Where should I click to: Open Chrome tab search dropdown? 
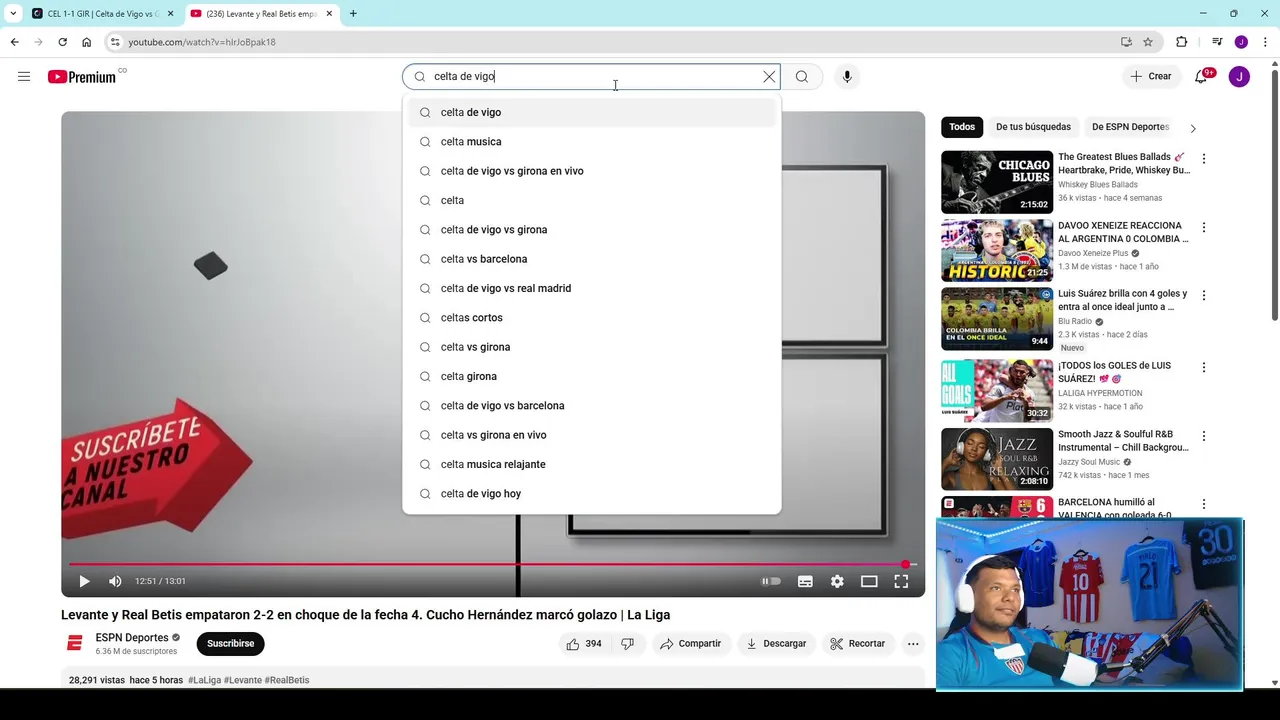(x=12, y=14)
